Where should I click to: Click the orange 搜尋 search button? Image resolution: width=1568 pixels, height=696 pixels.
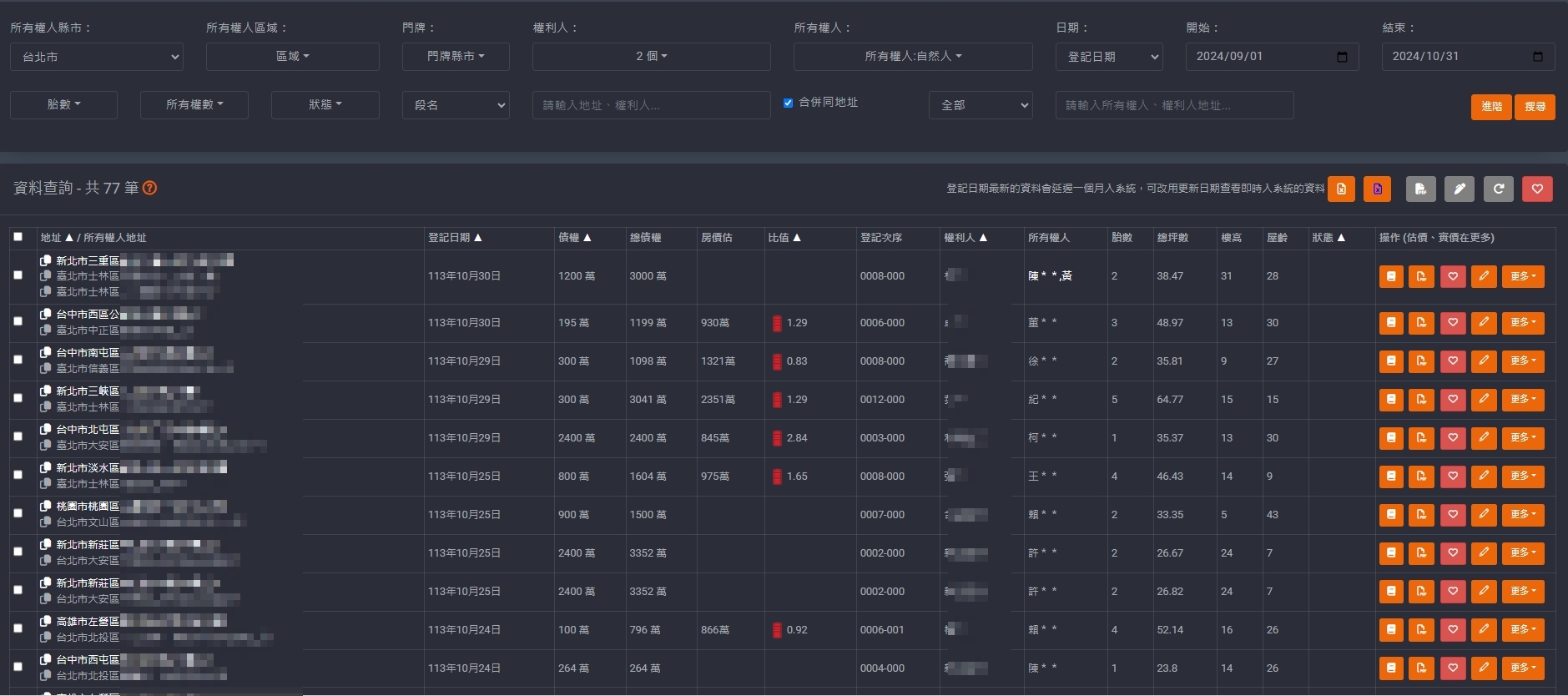click(1535, 107)
